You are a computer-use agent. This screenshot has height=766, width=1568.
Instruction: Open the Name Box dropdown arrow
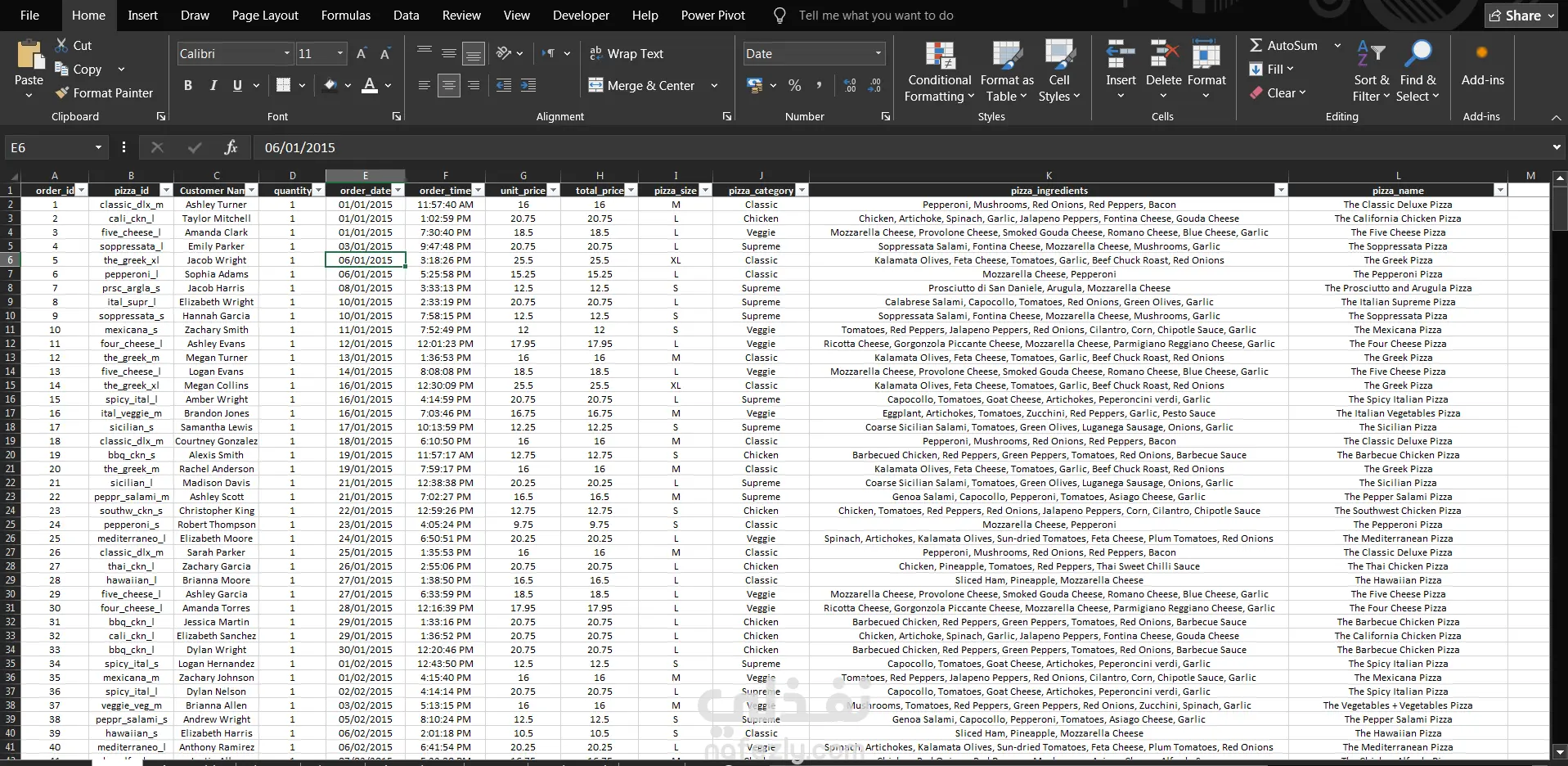pos(98,147)
